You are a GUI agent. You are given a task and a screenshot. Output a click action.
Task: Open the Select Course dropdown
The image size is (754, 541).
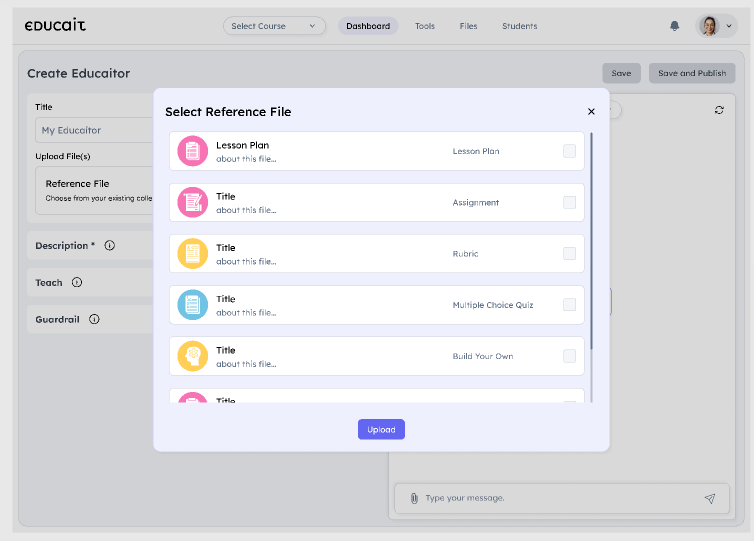pyautogui.click(x=274, y=26)
